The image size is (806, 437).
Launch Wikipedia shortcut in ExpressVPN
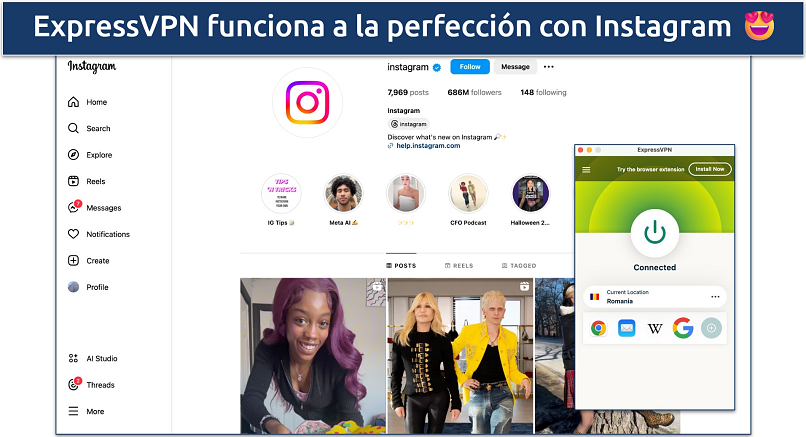(655, 328)
